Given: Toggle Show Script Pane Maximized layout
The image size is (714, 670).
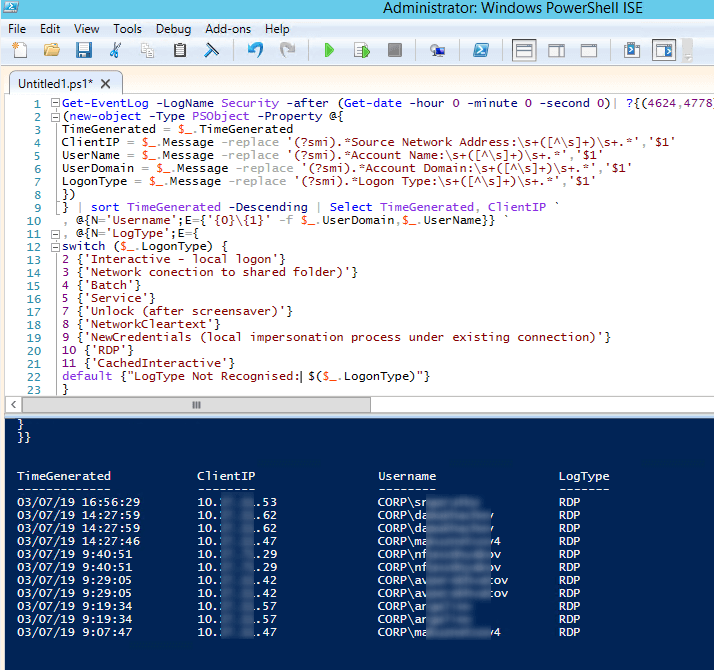Looking at the screenshot, I should tap(590, 50).
